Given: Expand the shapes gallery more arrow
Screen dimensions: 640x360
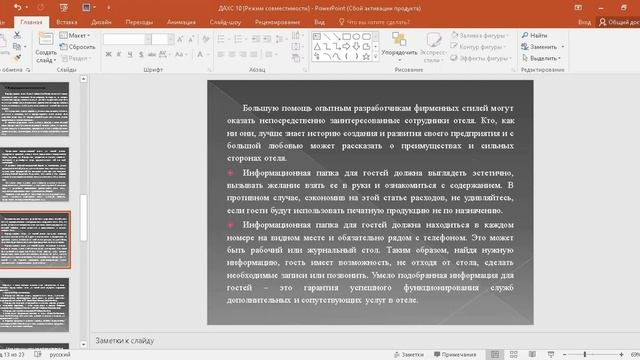Looking at the screenshot, I should pos(376,57).
